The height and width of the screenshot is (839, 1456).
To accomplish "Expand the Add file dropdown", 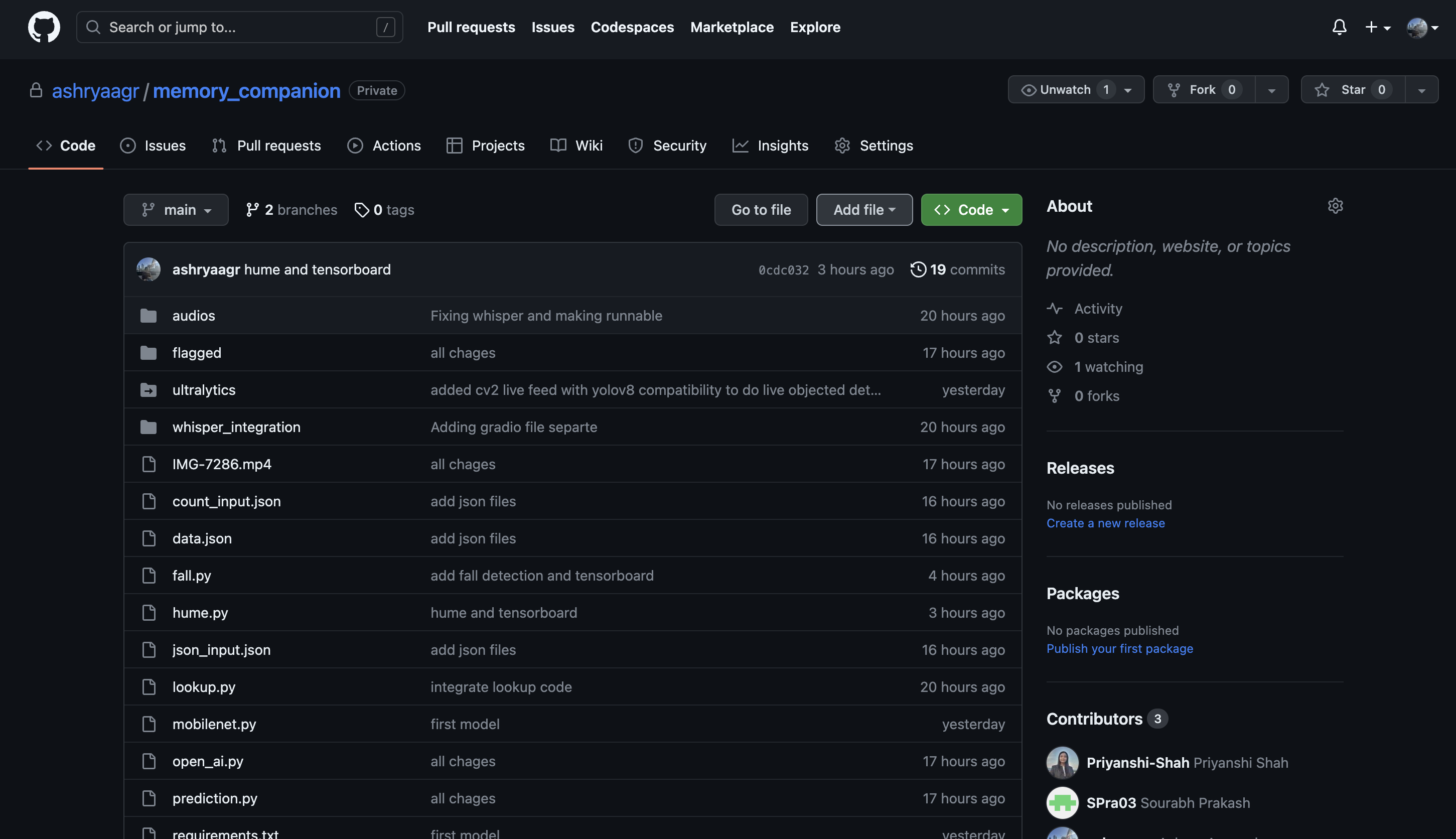I will pos(863,210).
